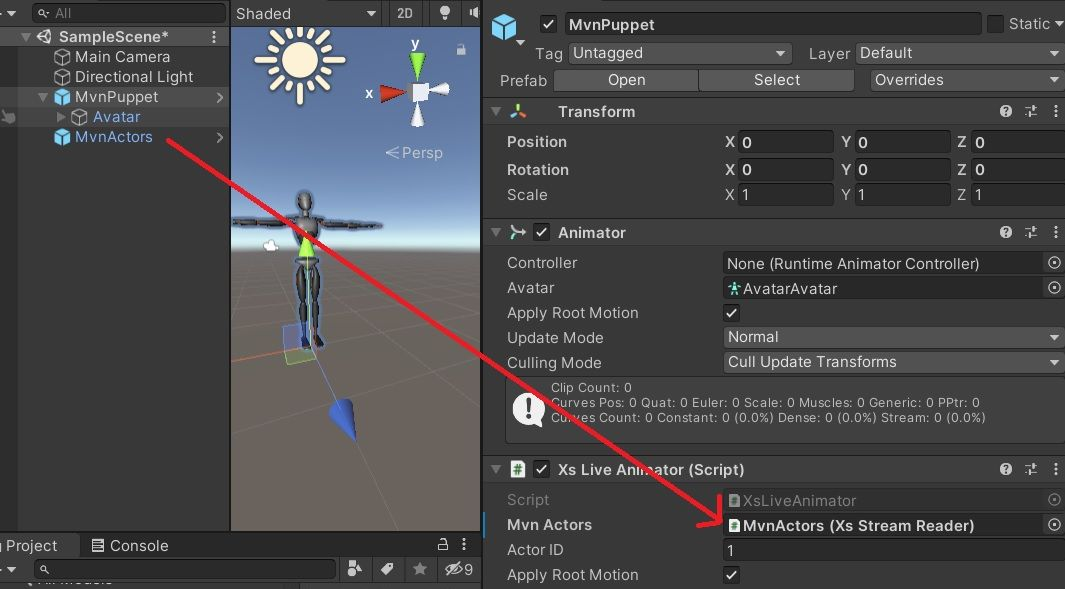
Task: Open Transform preset settings icon
Action: click(x=1031, y=111)
